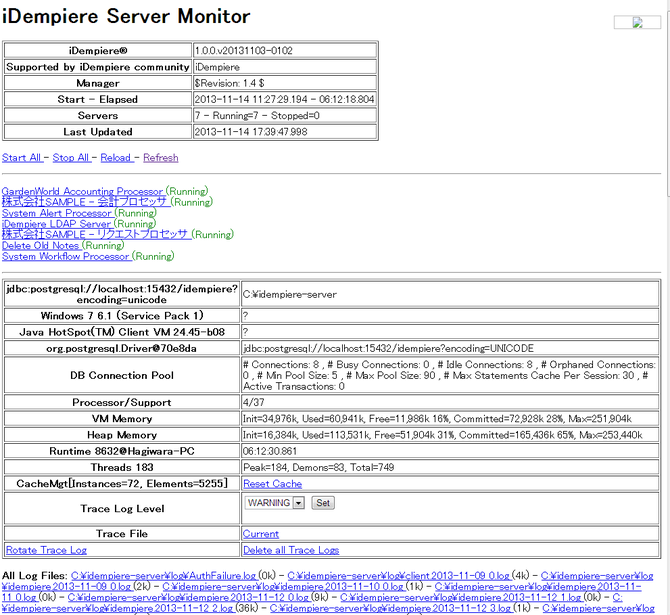Click the CacheMgt Instances=72 label cell
Screen dimensions: 670x615
122,483
